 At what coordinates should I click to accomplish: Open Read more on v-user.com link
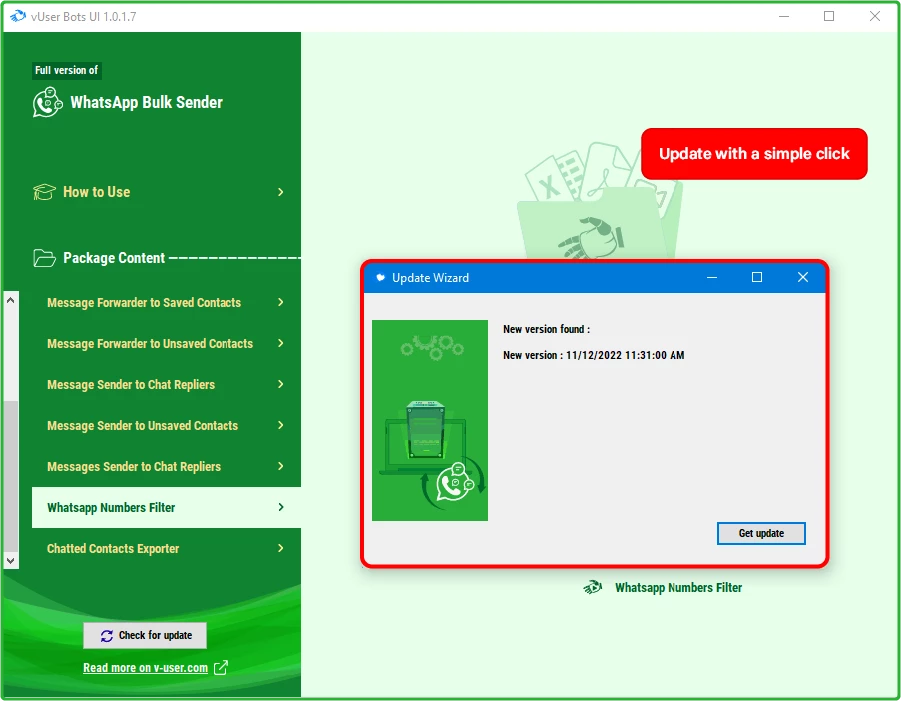point(145,668)
